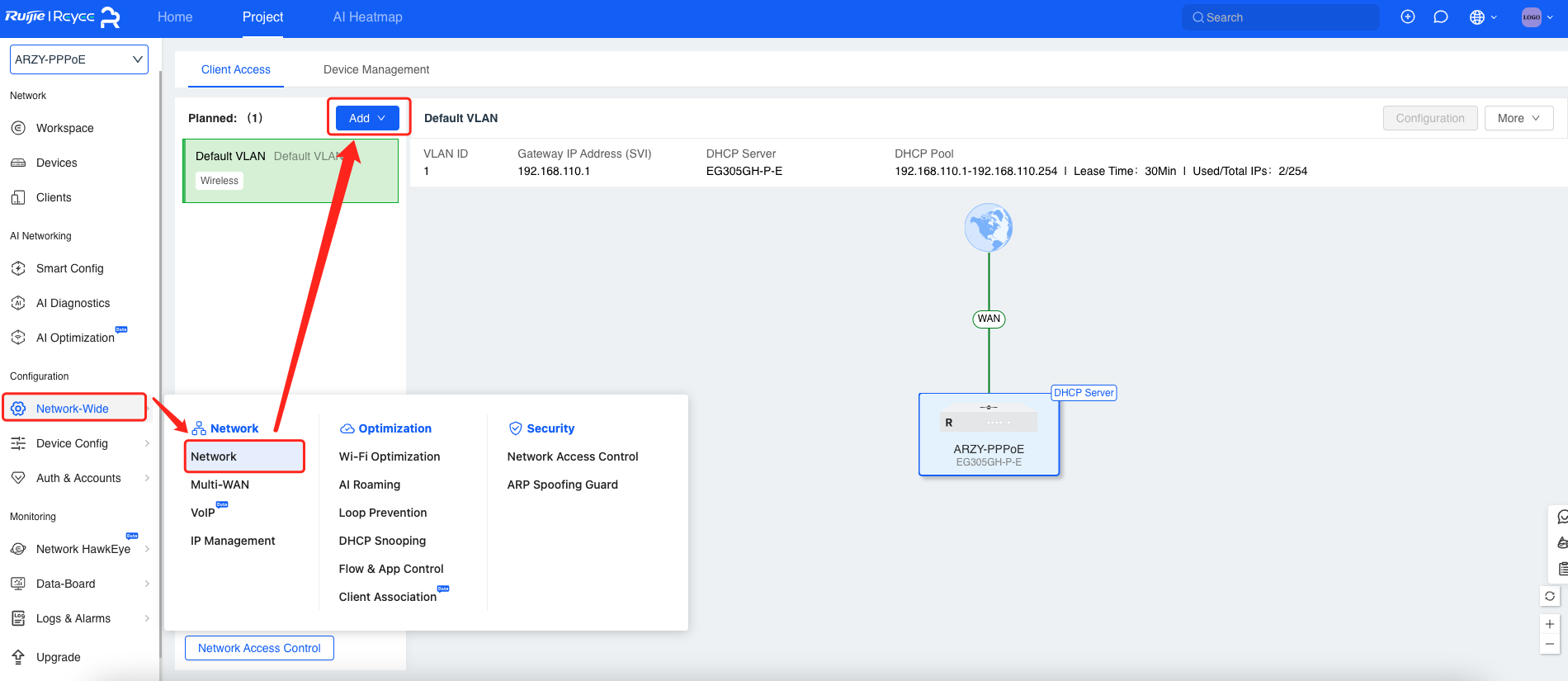
Task: Click the Device Config sliders icon
Action: click(x=18, y=443)
